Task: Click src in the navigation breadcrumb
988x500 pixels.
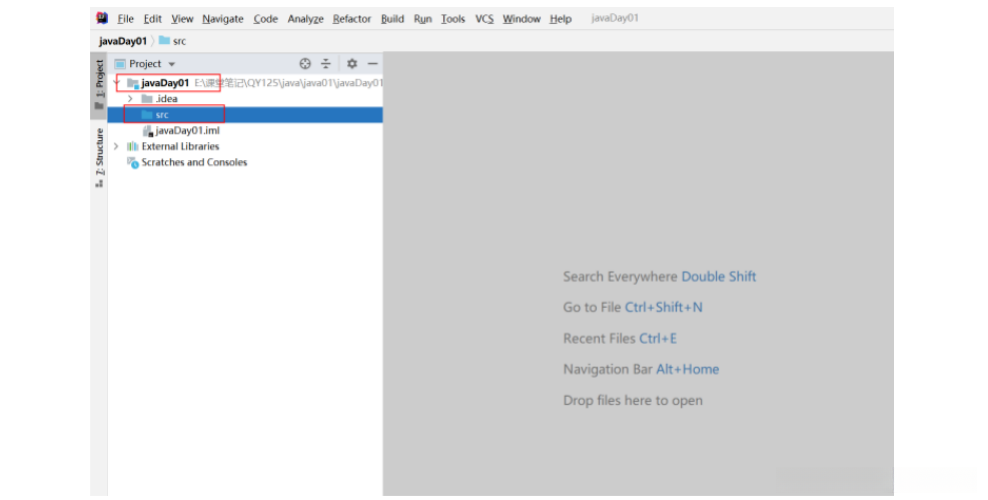Action: (x=173, y=41)
